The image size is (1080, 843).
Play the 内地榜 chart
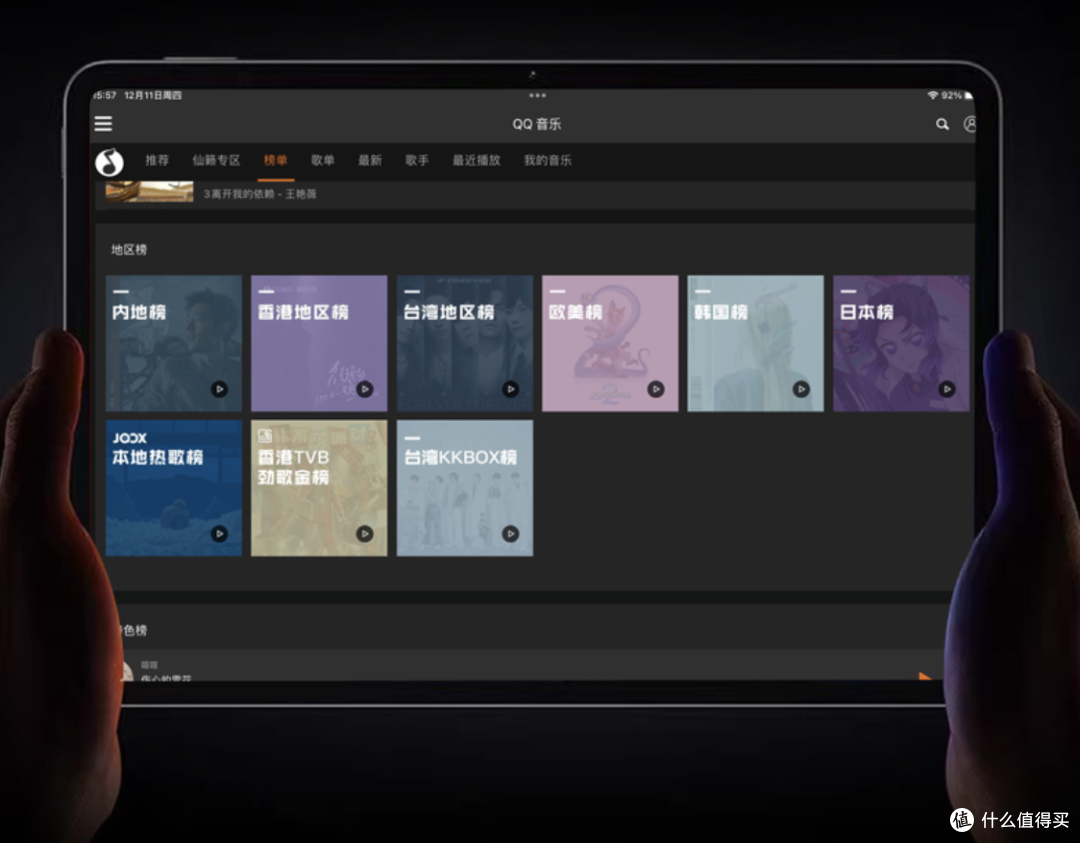tap(220, 389)
